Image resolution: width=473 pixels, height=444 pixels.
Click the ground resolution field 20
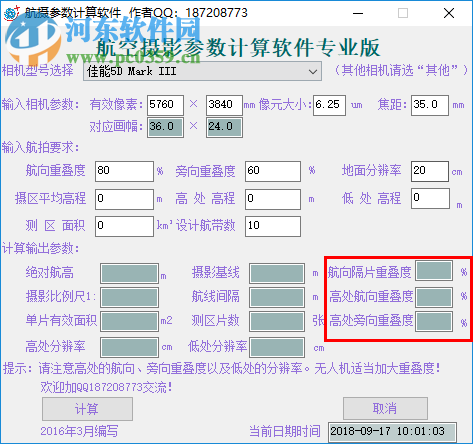(x=430, y=171)
